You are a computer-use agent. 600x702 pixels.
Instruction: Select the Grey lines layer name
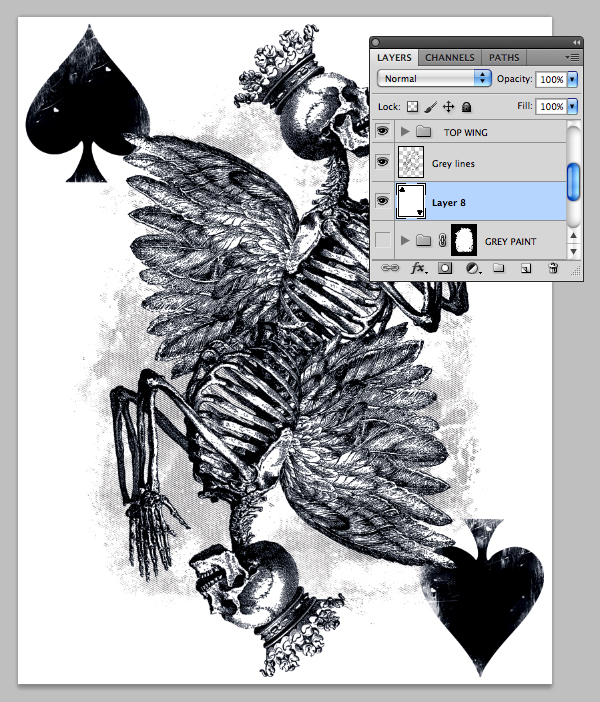click(453, 164)
